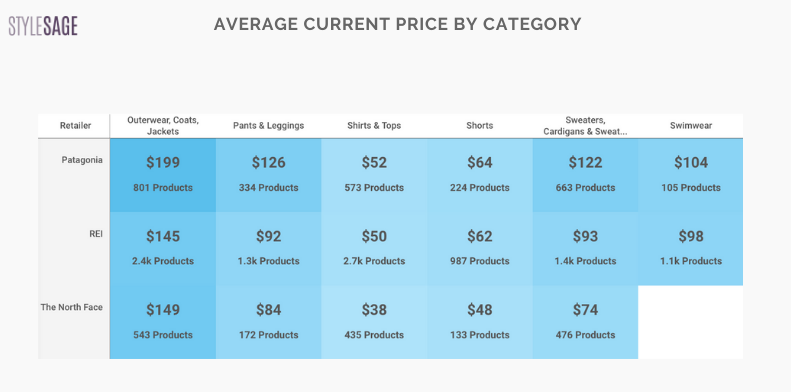Select the Pants & Leggings column header
Image resolution: width=791 pixels, height=392 pixels.
(x=268, y=126)
